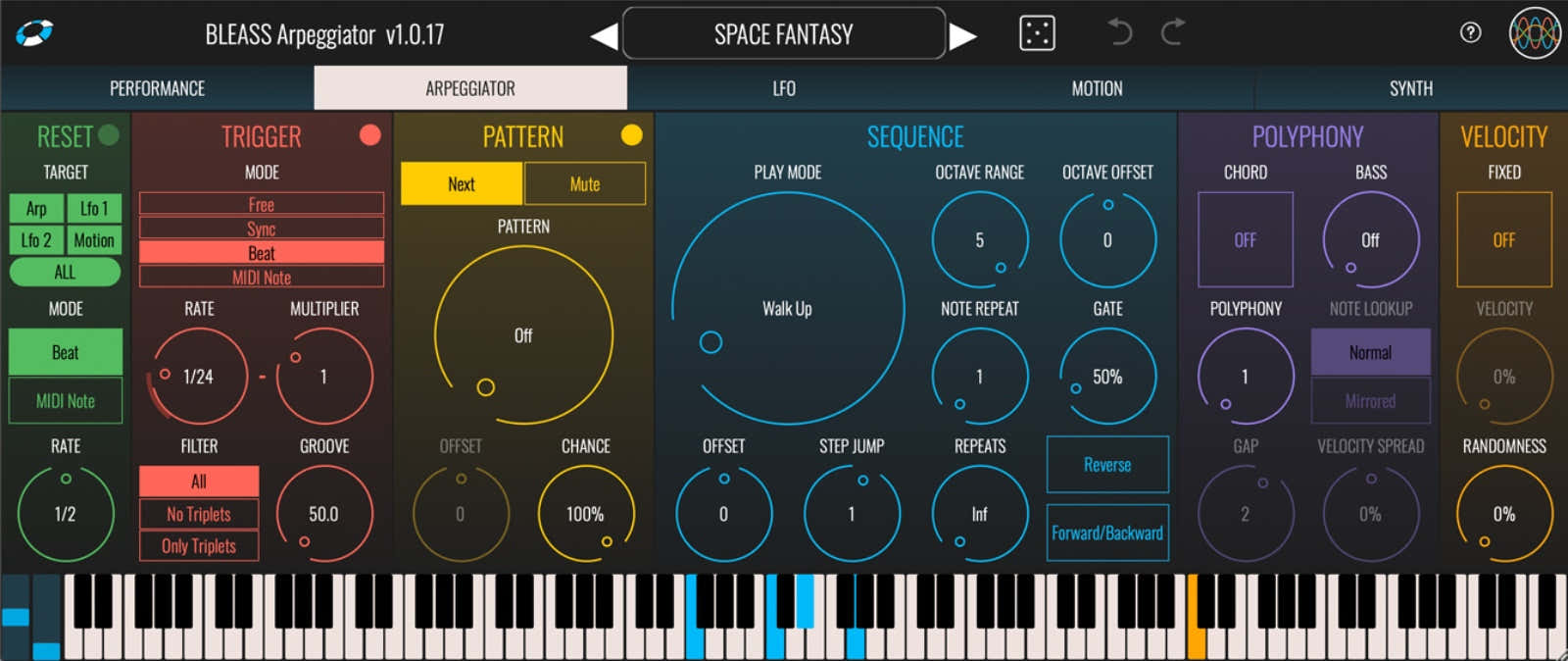Click the sequence OFFSET knob
This screenshot has height=661, width=1568.
[724, 514]
